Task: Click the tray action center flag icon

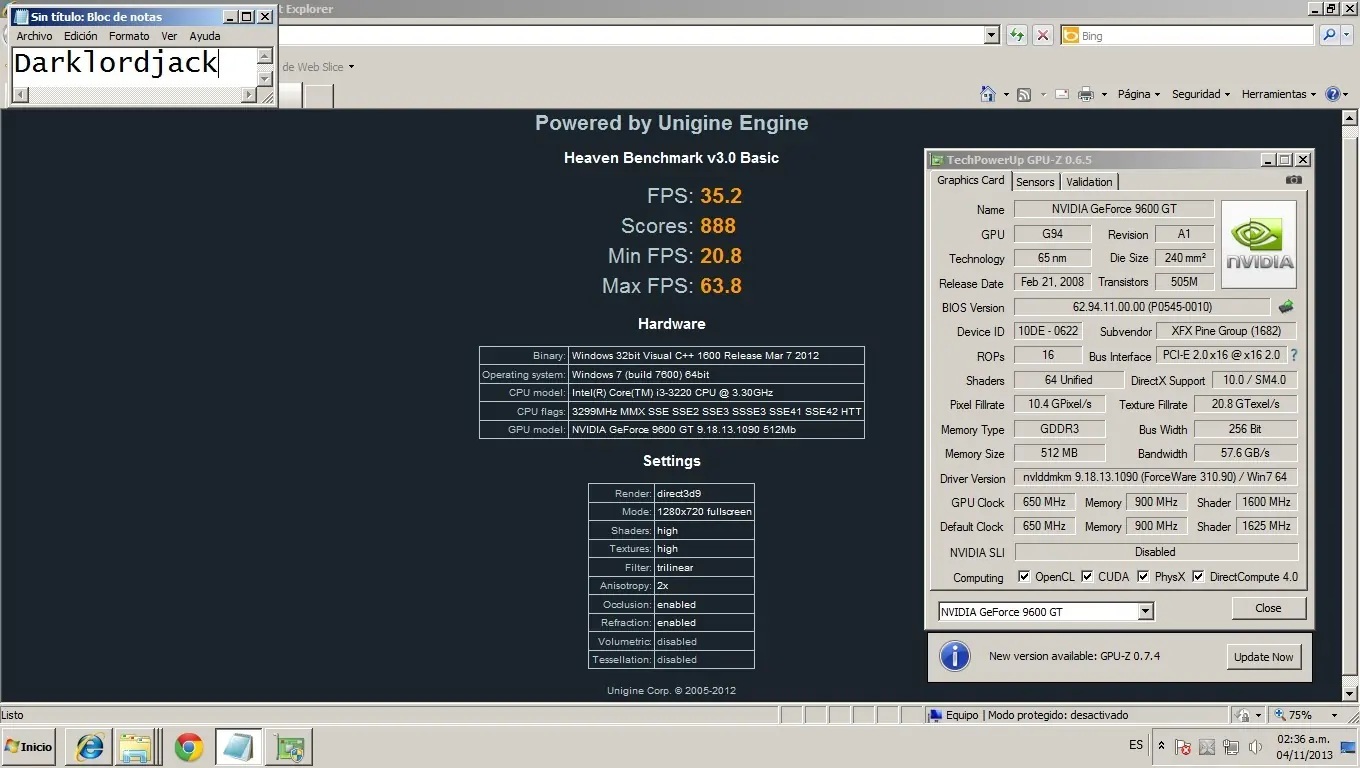Action: (x=1183, y=747)
